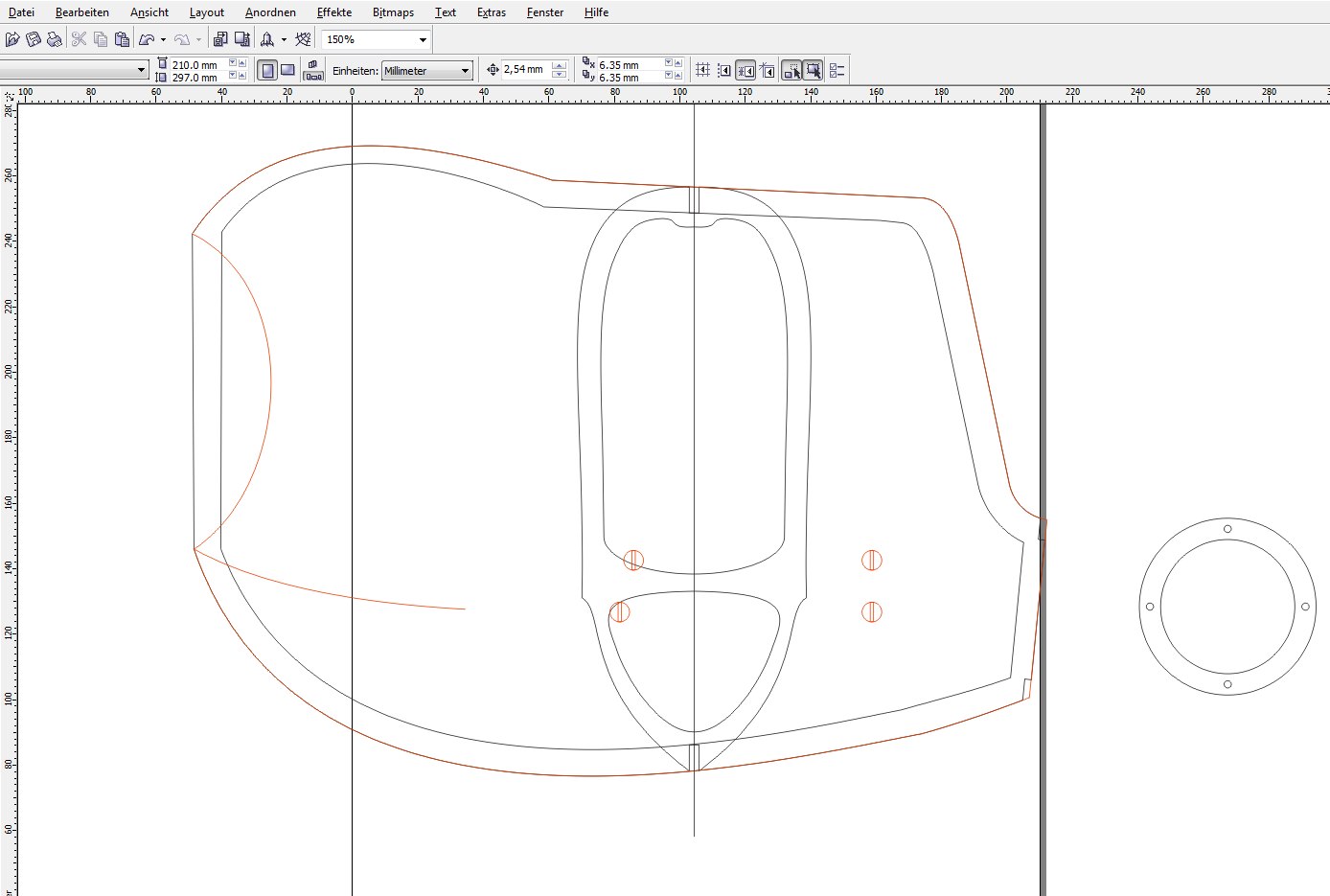The width and height of the screenshot is (1330, 896).
Task: Open the Extras menu
Action: coord(492,12)
